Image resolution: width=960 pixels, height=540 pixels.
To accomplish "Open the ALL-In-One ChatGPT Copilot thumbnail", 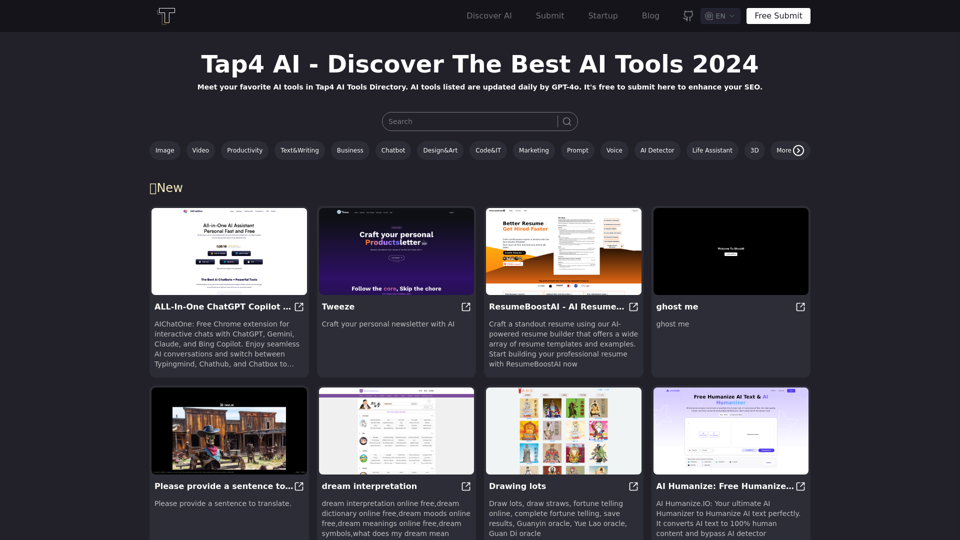I will click(229, 251).
